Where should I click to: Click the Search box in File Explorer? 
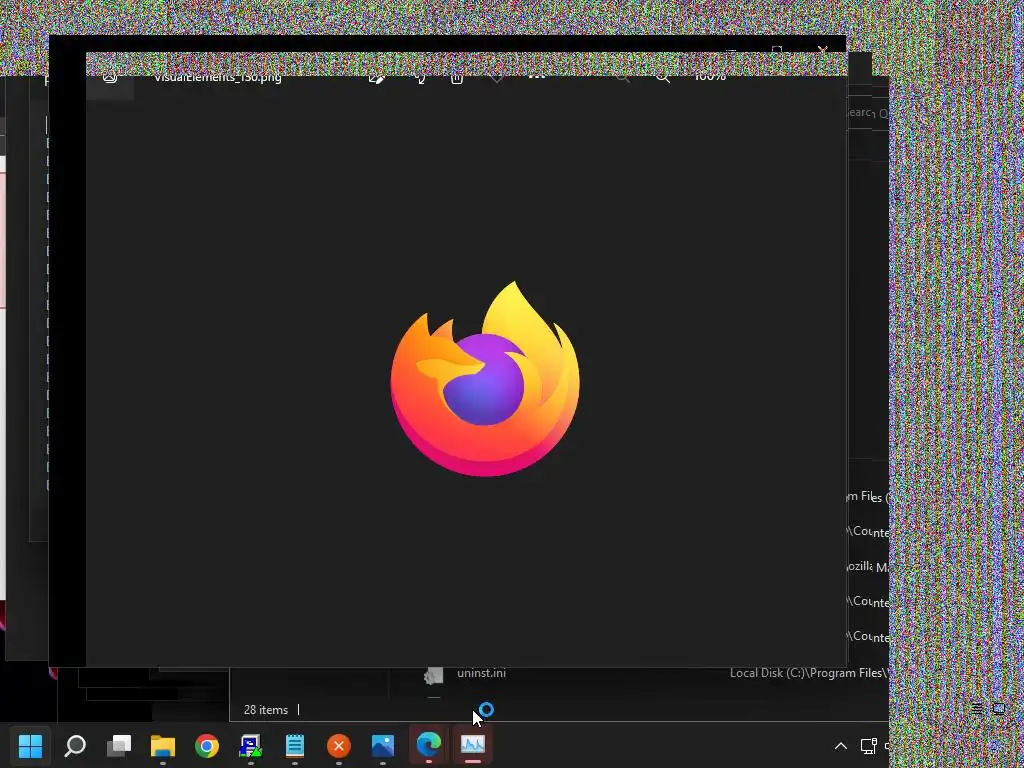click(x=868, y=113)
